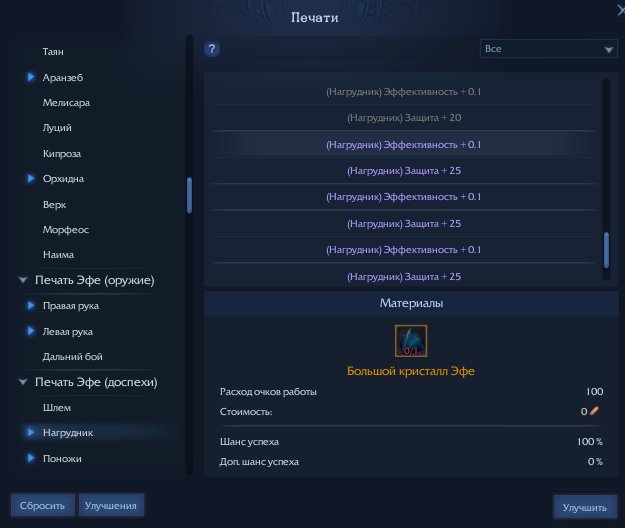Open the Поножи armor entry
625x528 pixels.
coord(62,458)
